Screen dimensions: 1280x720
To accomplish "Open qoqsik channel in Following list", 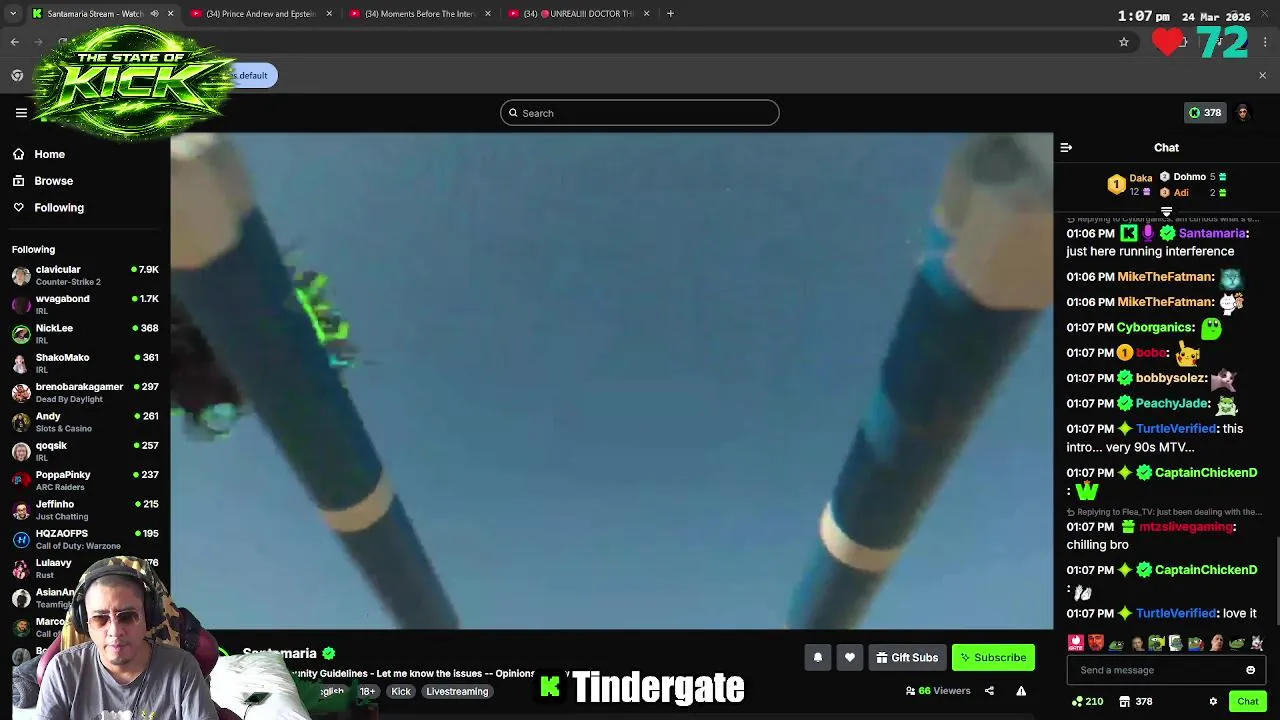I will coord(85,451).
